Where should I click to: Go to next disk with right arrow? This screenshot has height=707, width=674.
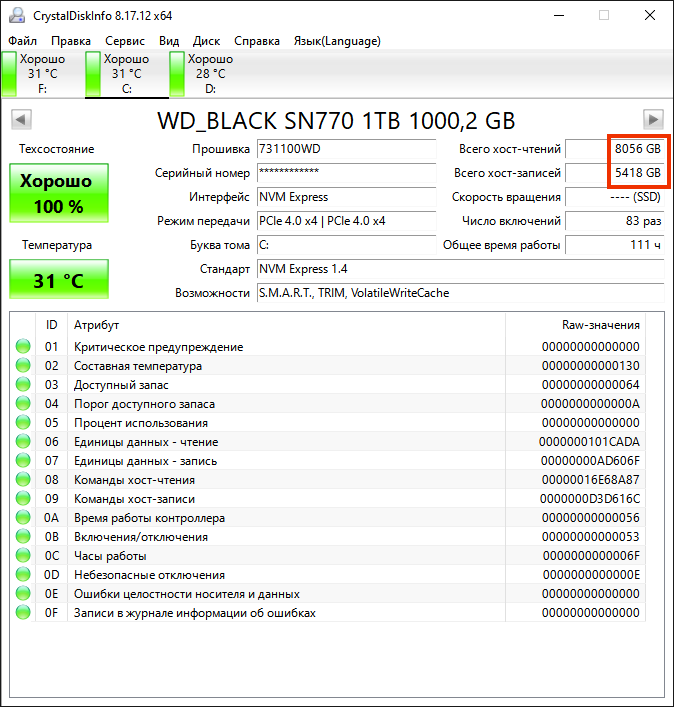(653, 119)
